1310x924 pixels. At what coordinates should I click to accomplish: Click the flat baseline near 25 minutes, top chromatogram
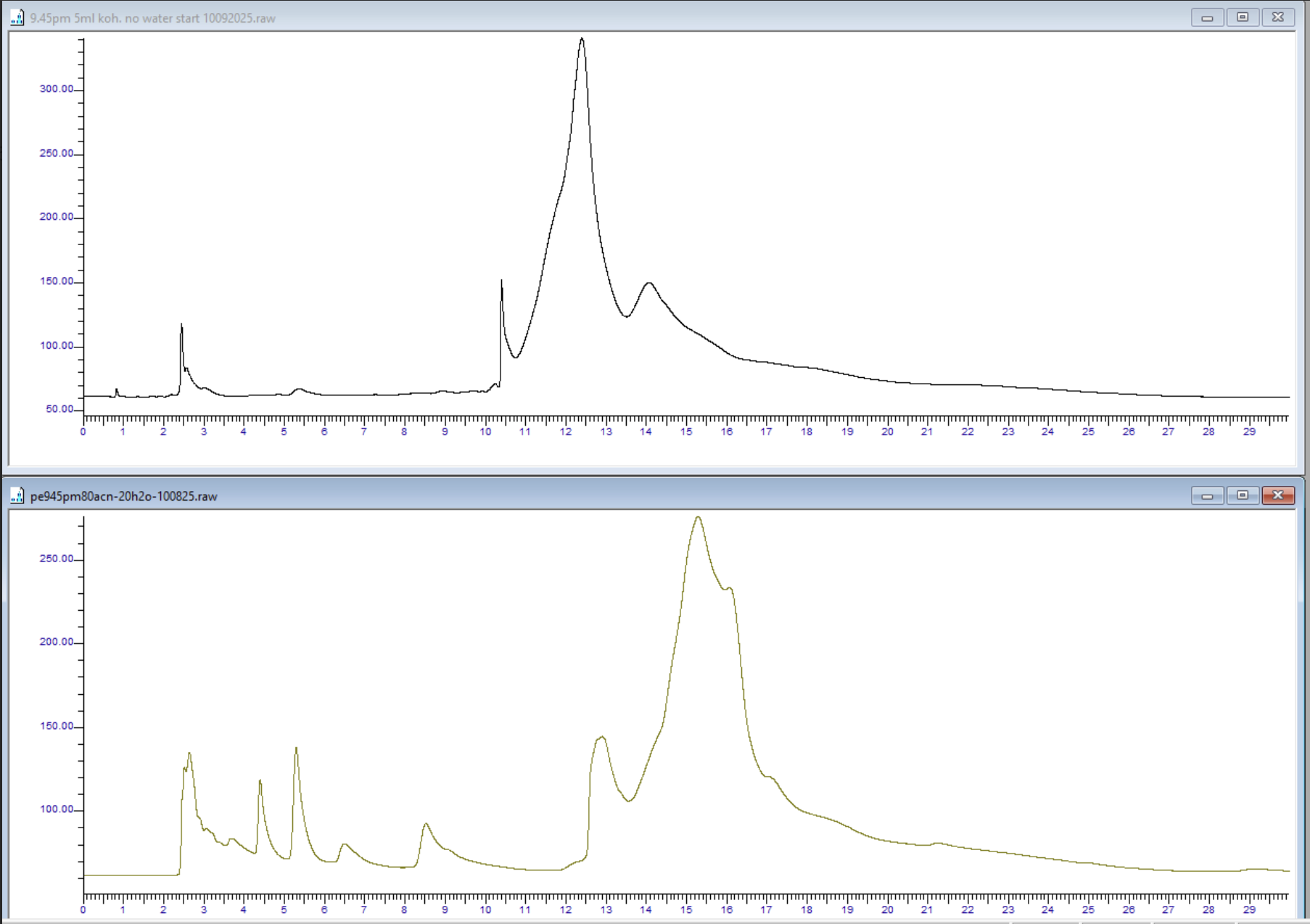pos(1088,392)
